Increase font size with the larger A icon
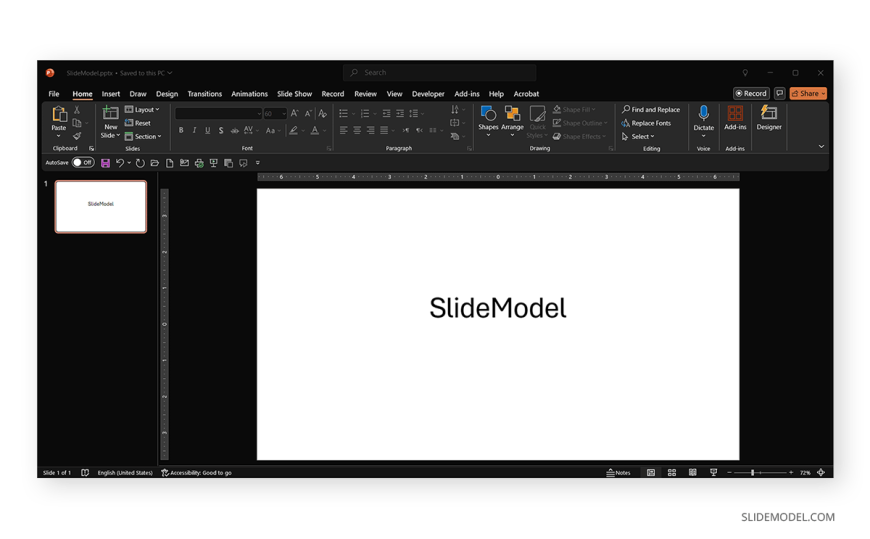 pos(295,113)
